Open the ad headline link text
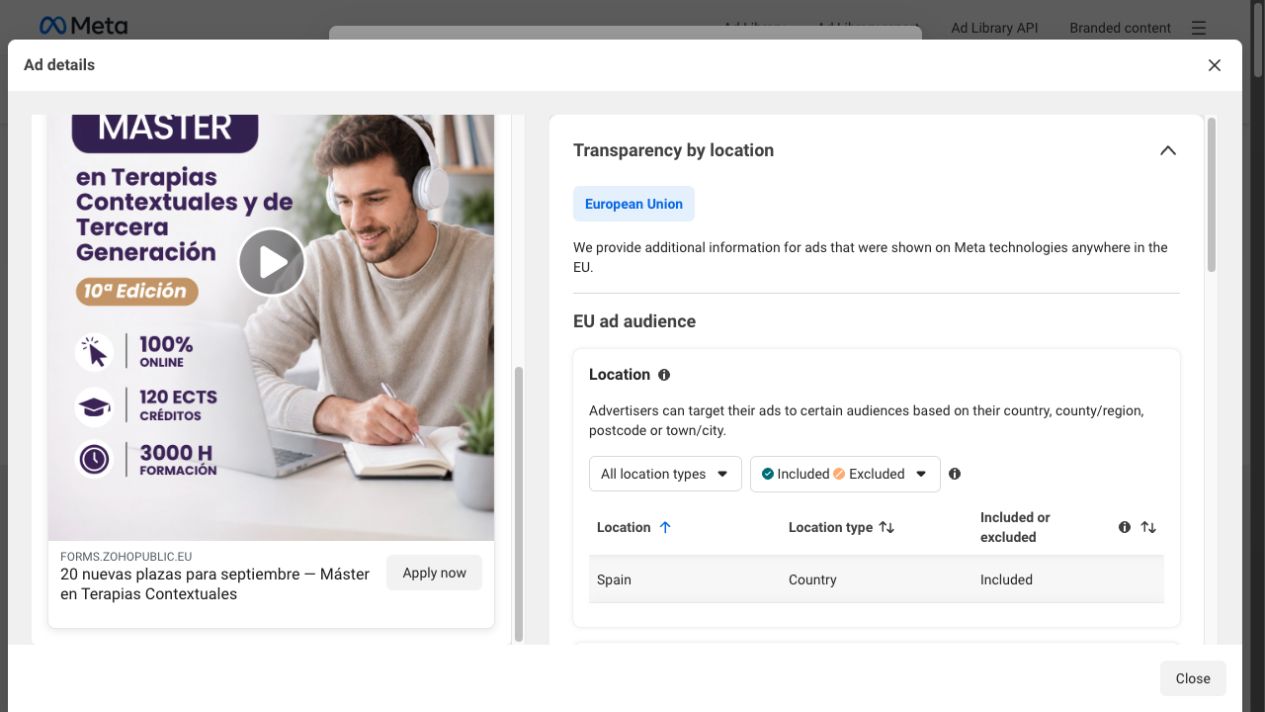 click(x=215, y=584)
